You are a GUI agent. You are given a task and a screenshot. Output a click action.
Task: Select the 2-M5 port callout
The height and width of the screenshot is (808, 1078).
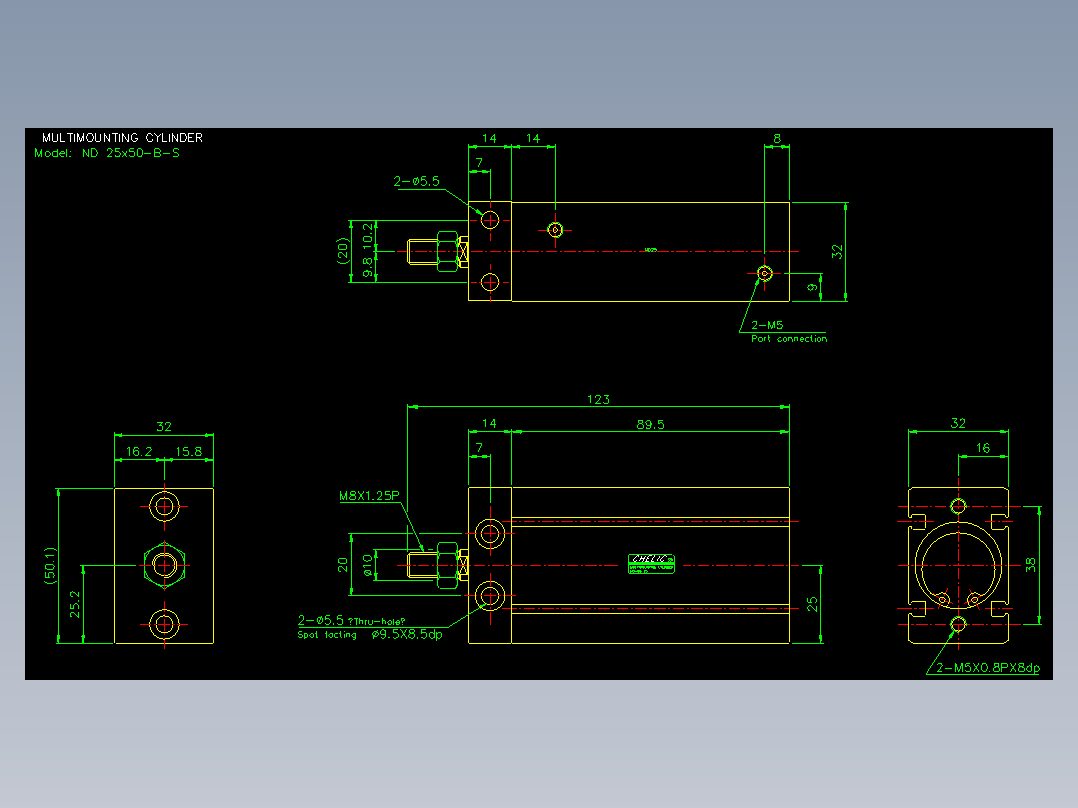[767, 325]
